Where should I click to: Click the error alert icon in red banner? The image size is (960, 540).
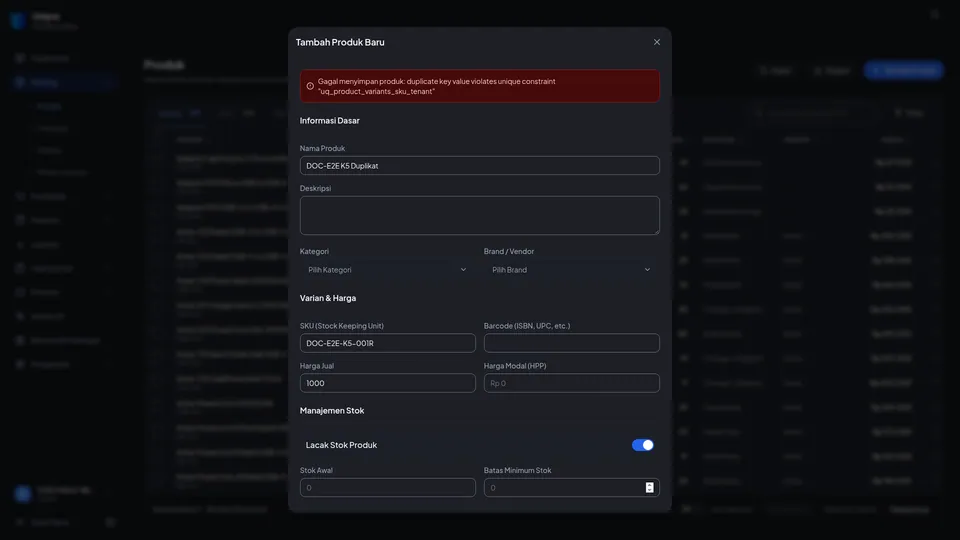[x=310, y=86]
